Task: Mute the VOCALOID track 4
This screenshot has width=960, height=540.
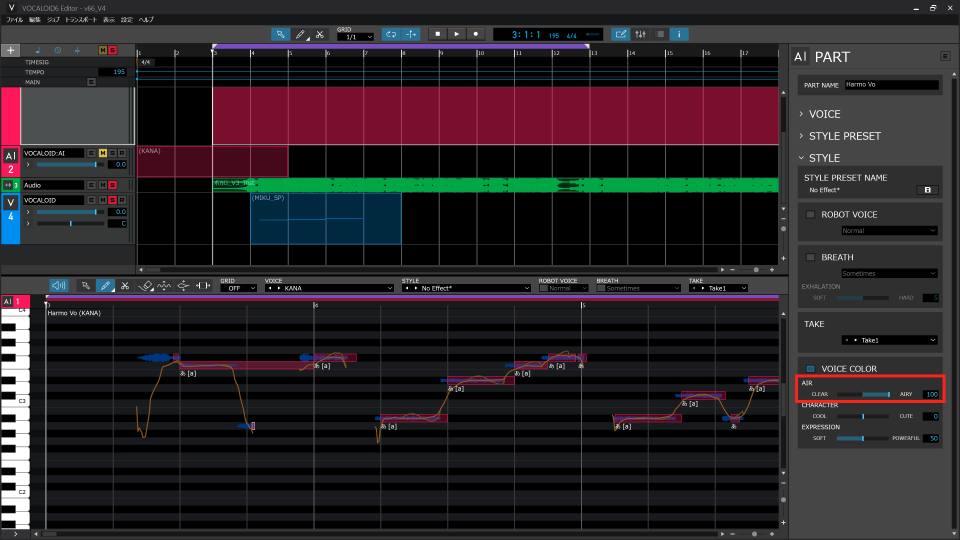Action: [x=103, y=200]
